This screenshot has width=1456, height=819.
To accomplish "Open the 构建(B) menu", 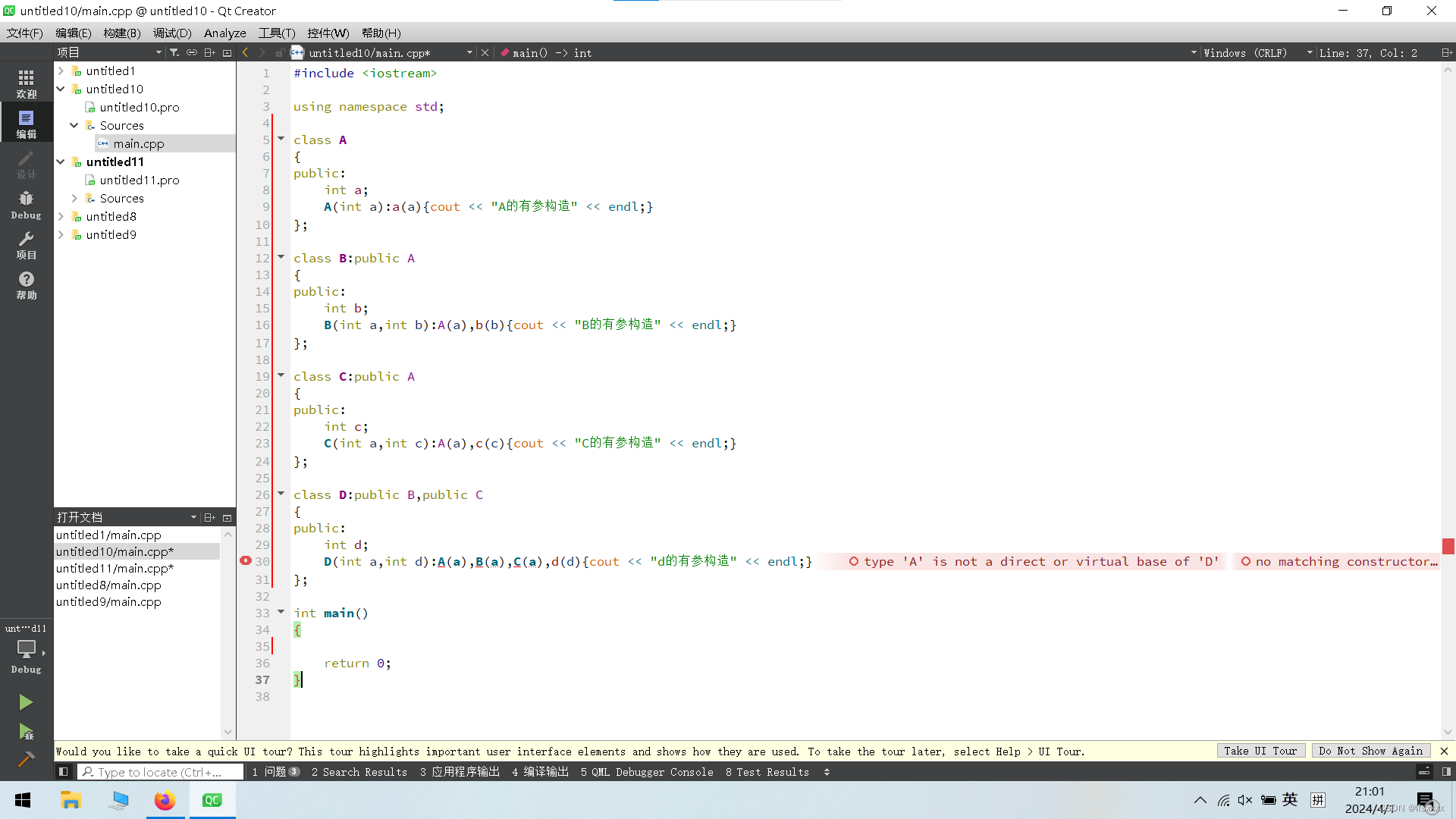I will tap(122, 33).
